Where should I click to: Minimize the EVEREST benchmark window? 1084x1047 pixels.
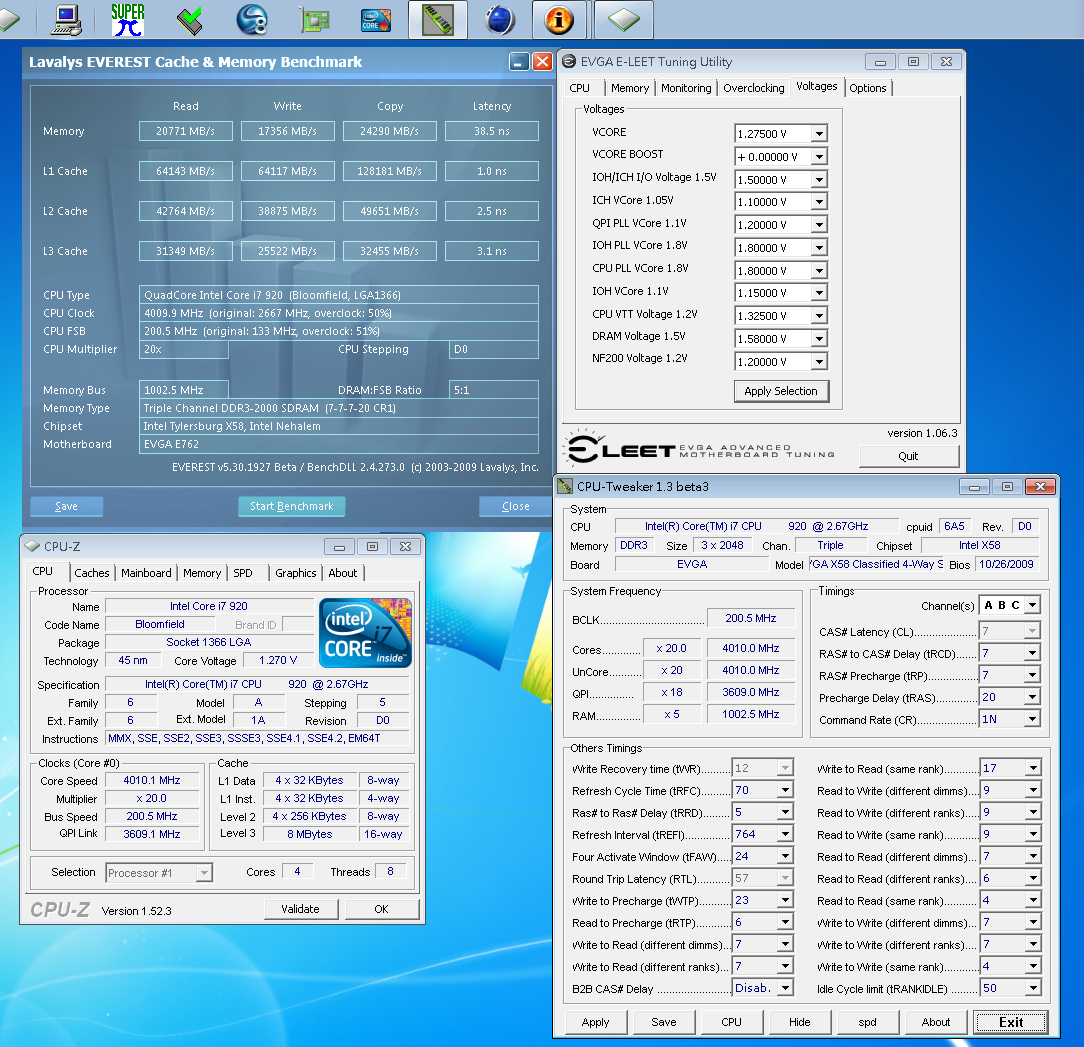[x=518, y=62]
